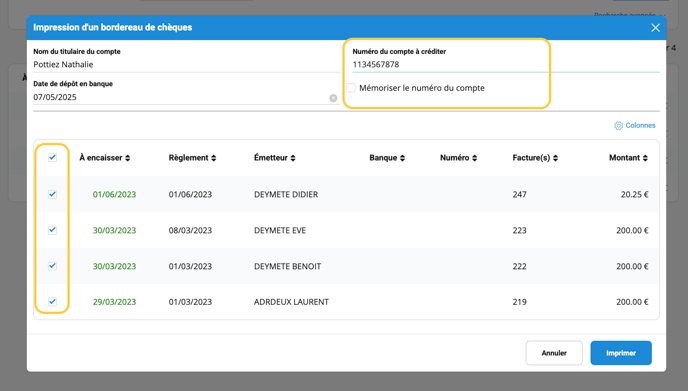Sort by Numéro column arrows
The image size is (688, 391).
point(474,158)
